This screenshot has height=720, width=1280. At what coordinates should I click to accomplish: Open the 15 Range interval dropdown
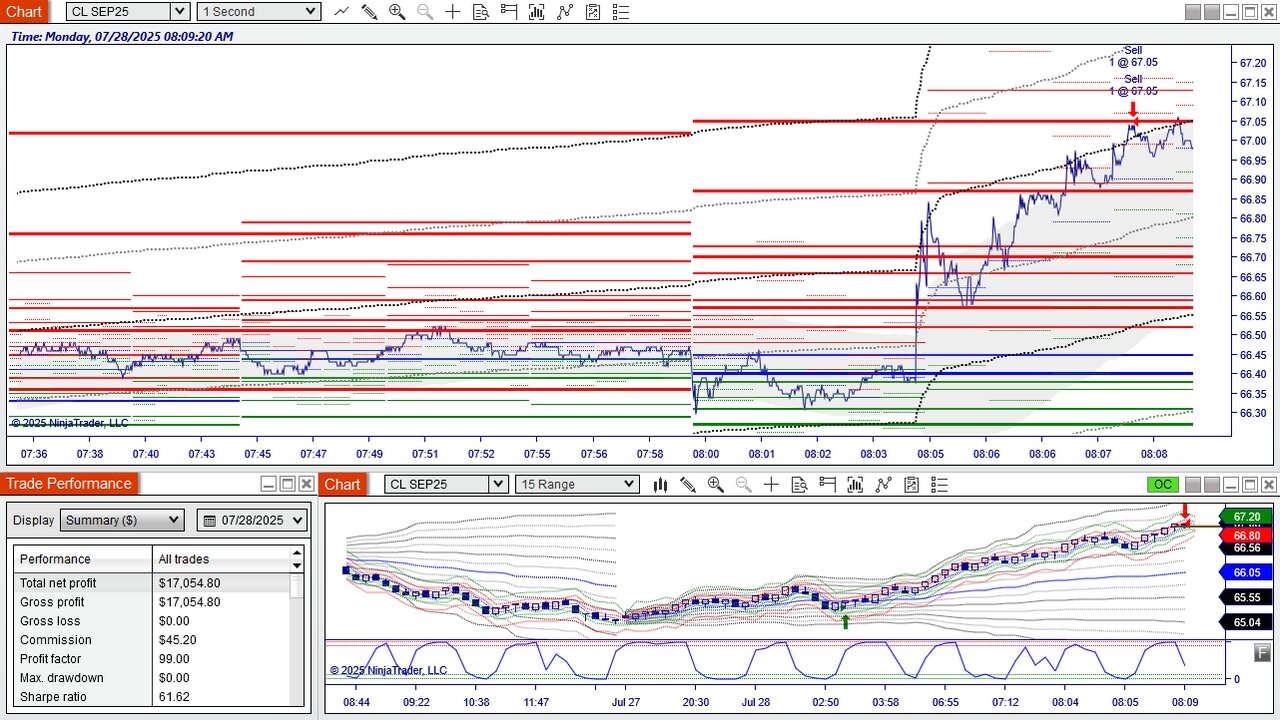point(577,484)
